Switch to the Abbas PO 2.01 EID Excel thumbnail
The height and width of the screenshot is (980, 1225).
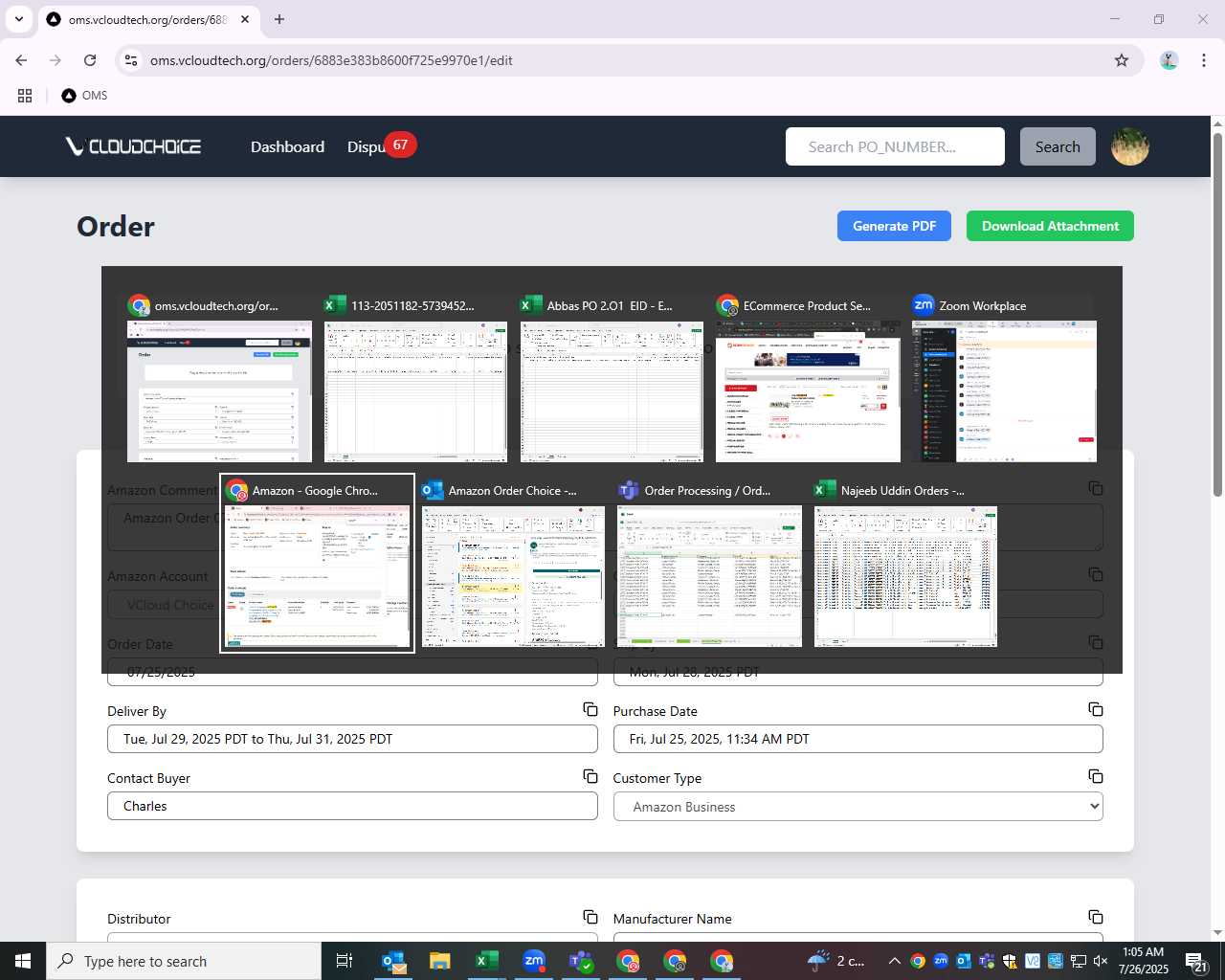pos(612,378)
